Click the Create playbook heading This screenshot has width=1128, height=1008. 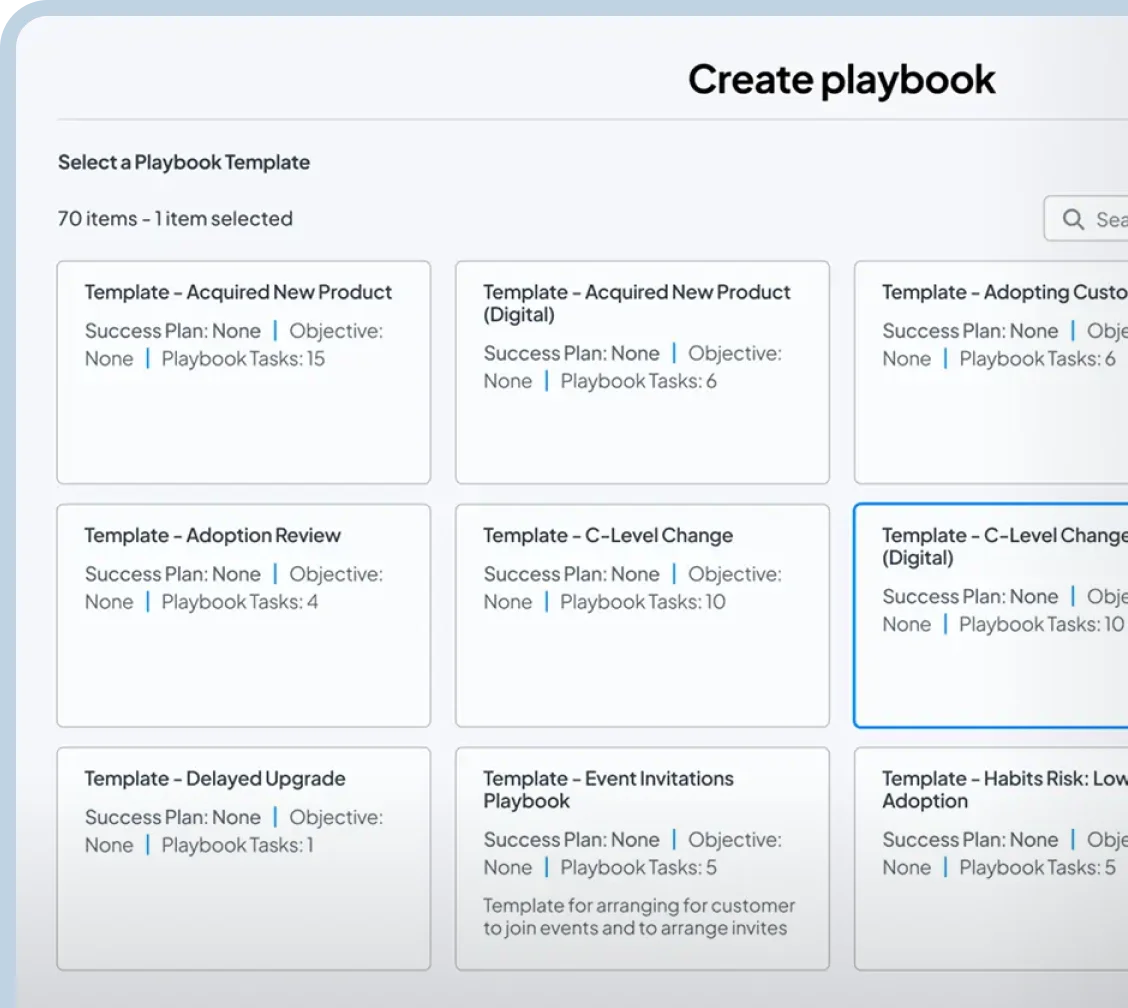(841, 80)
